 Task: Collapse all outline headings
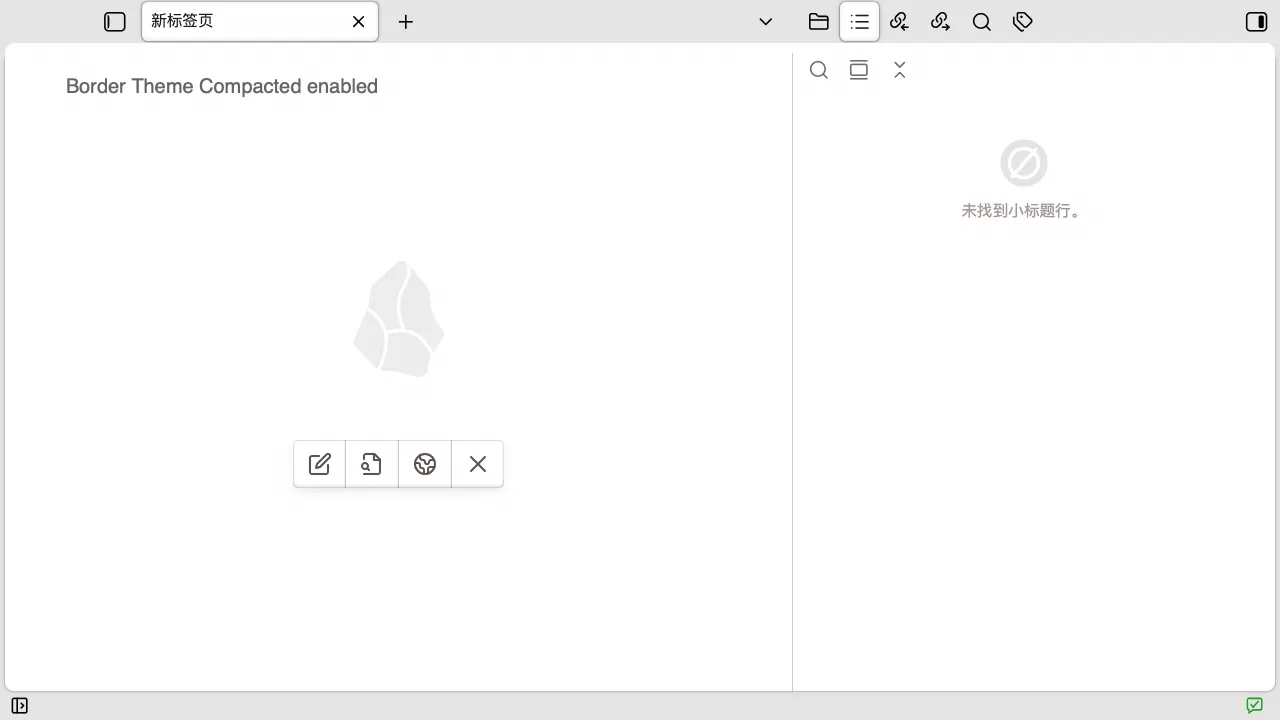[x=900, y=70]
